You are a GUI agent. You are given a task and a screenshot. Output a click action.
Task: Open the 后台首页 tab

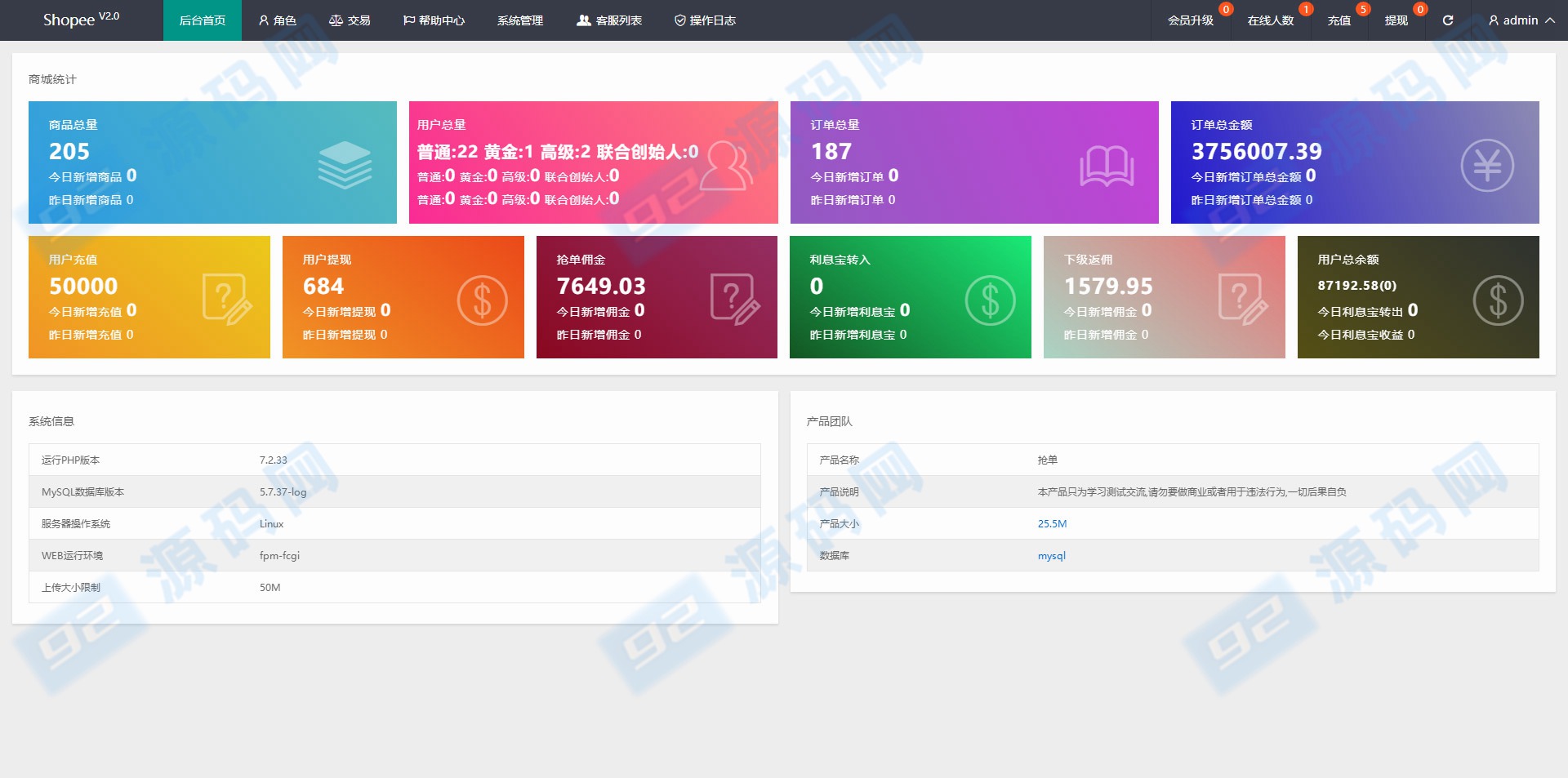[203, 20]
